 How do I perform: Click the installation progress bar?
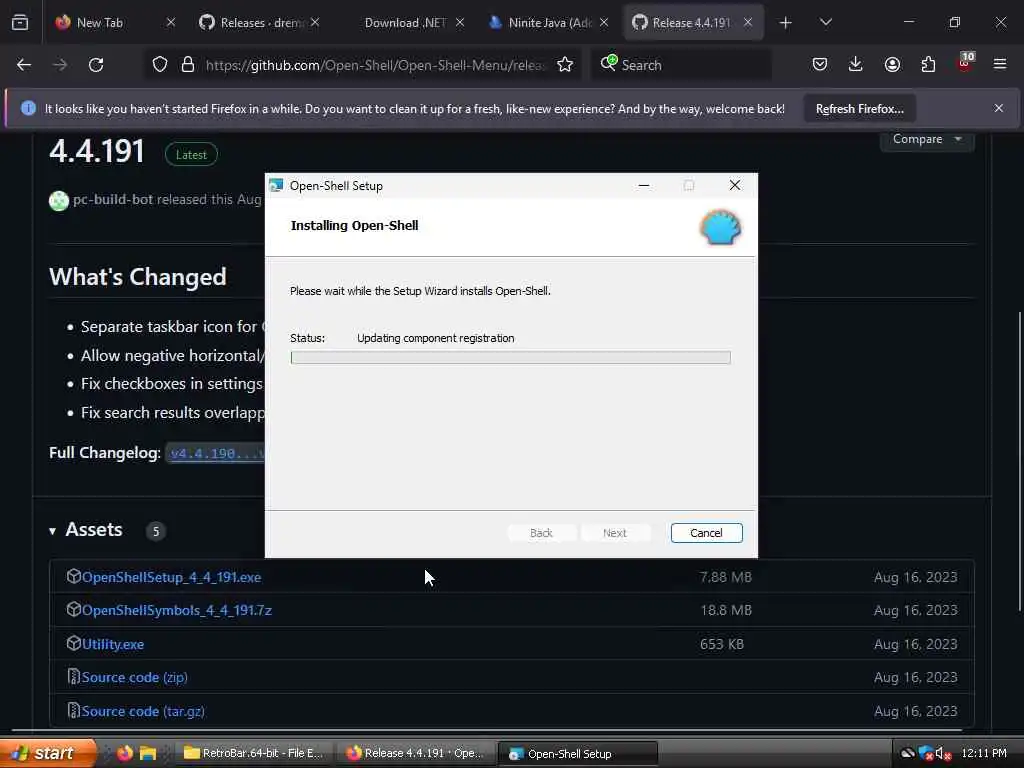(511, 357)
